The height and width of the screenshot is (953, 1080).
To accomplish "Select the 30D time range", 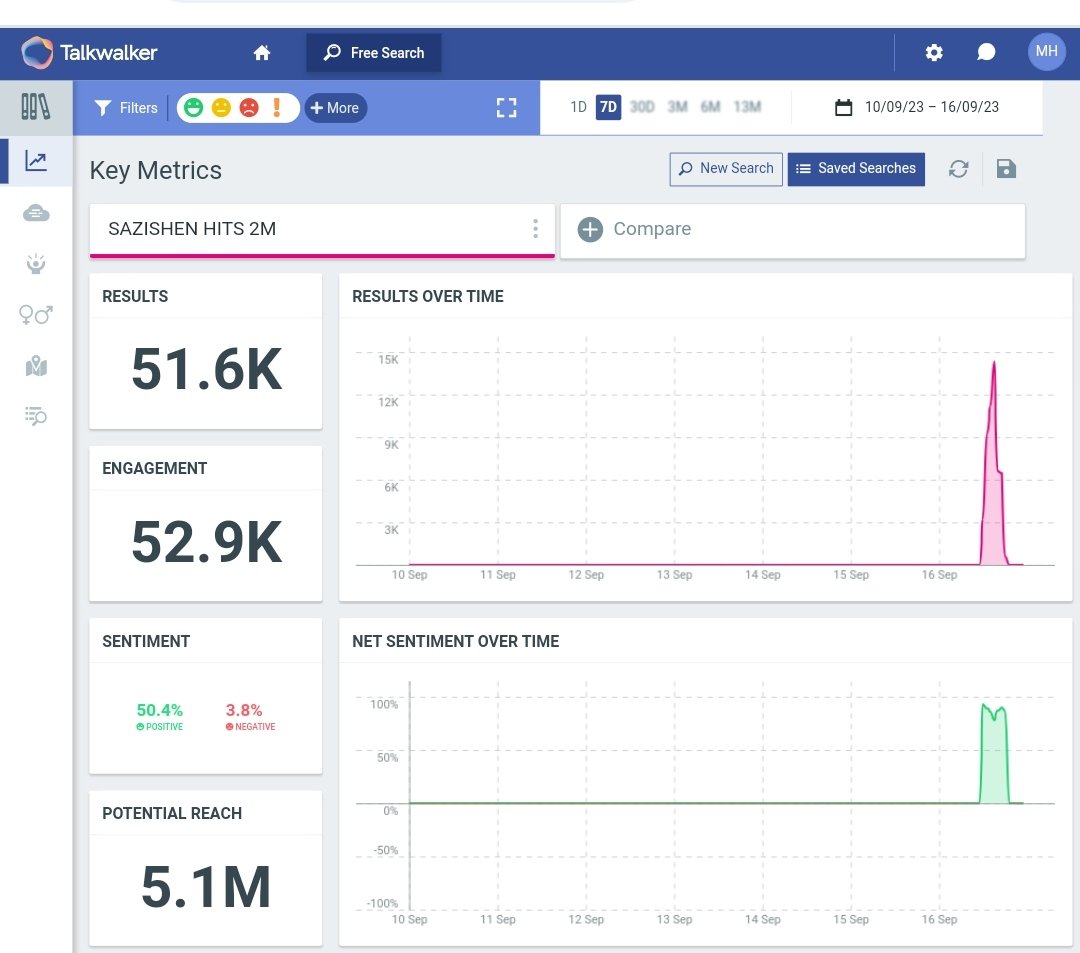I will (x=642, y=107).
